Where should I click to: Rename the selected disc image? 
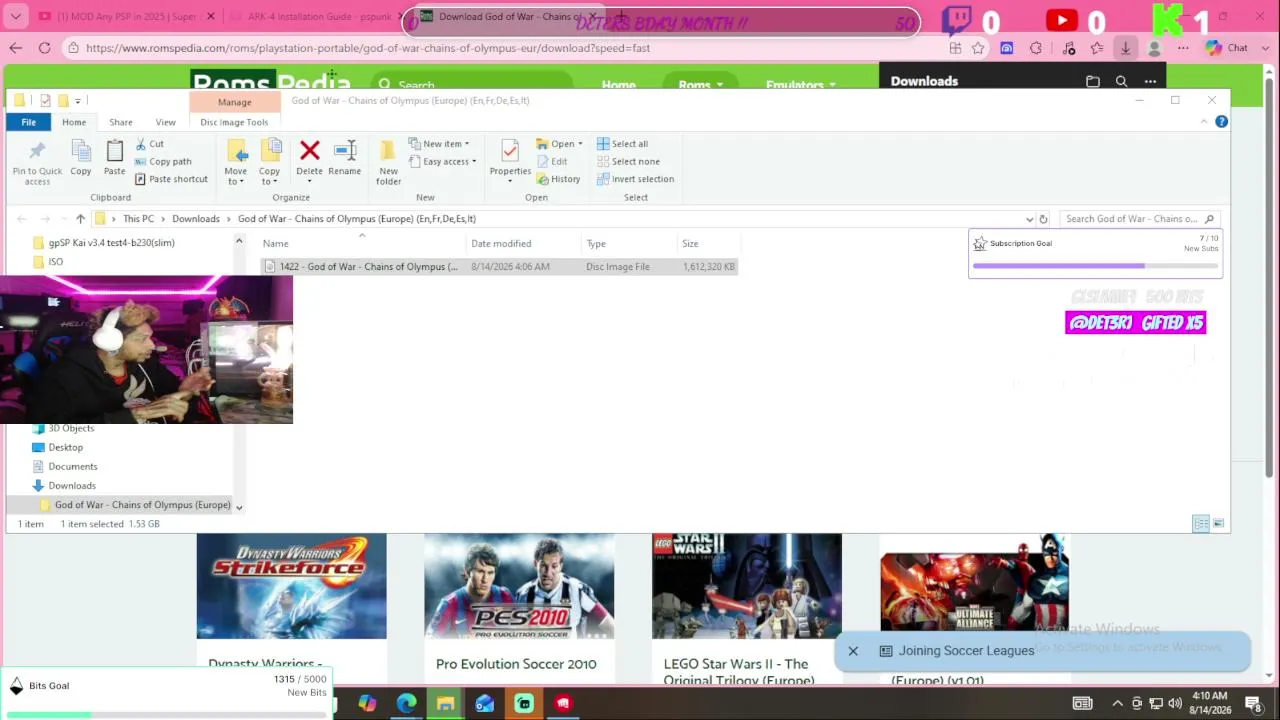(345, 158)
